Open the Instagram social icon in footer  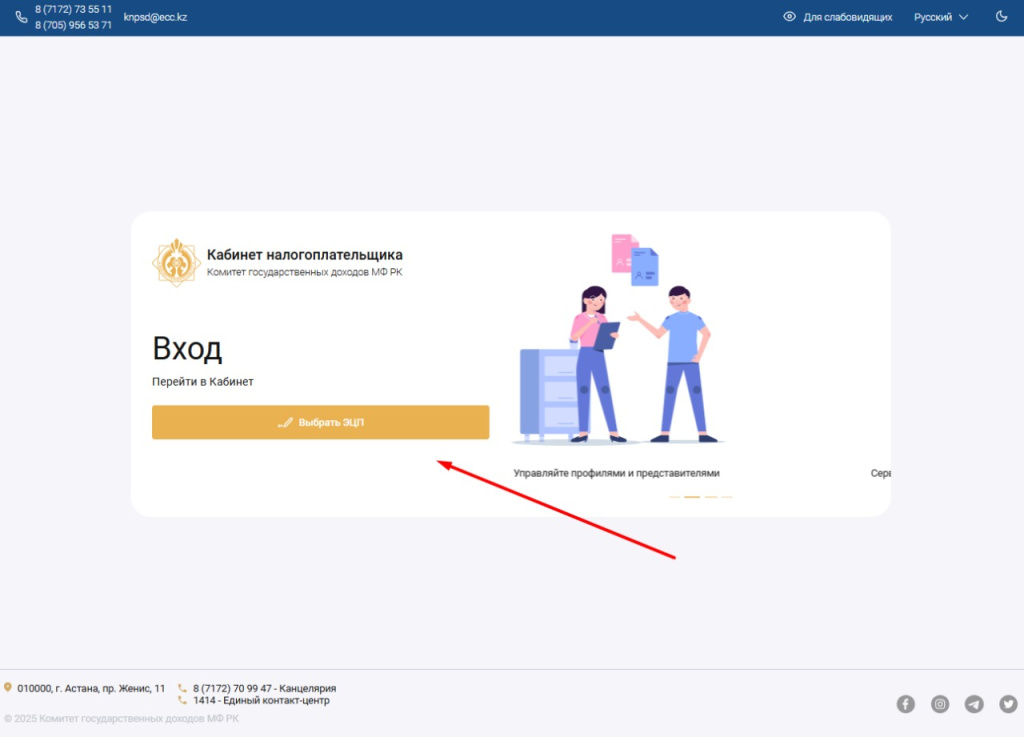(x=940, y=704)
